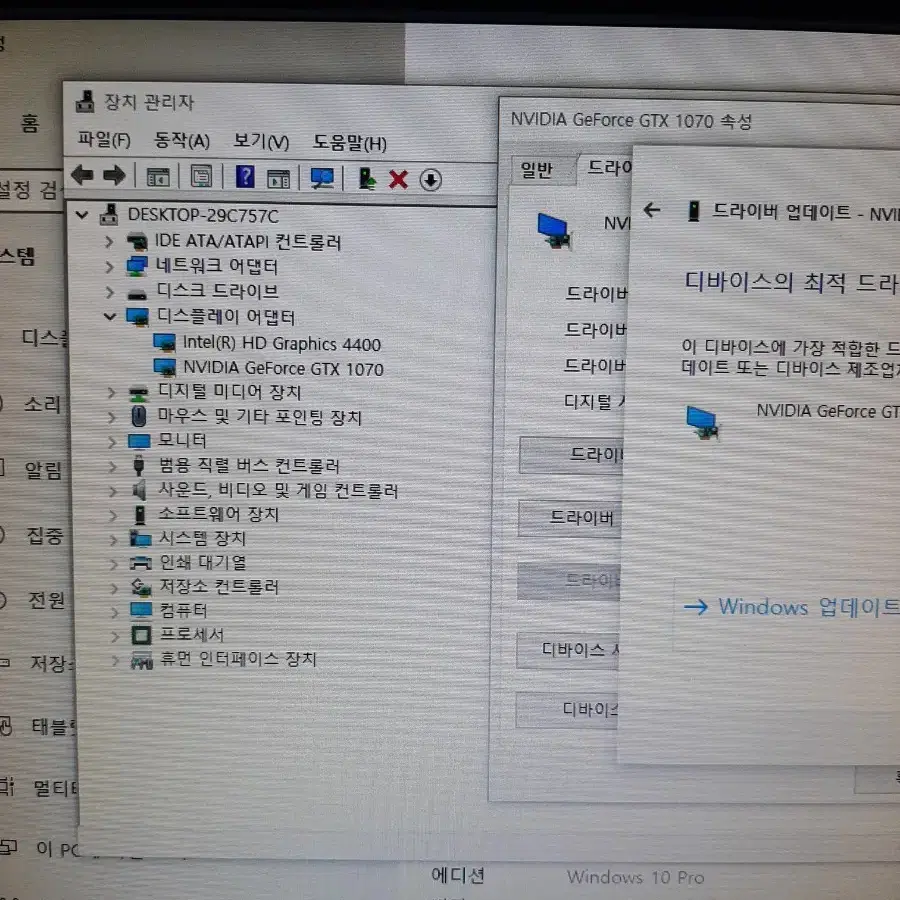Expand the 시스템 장치 node

114,538
